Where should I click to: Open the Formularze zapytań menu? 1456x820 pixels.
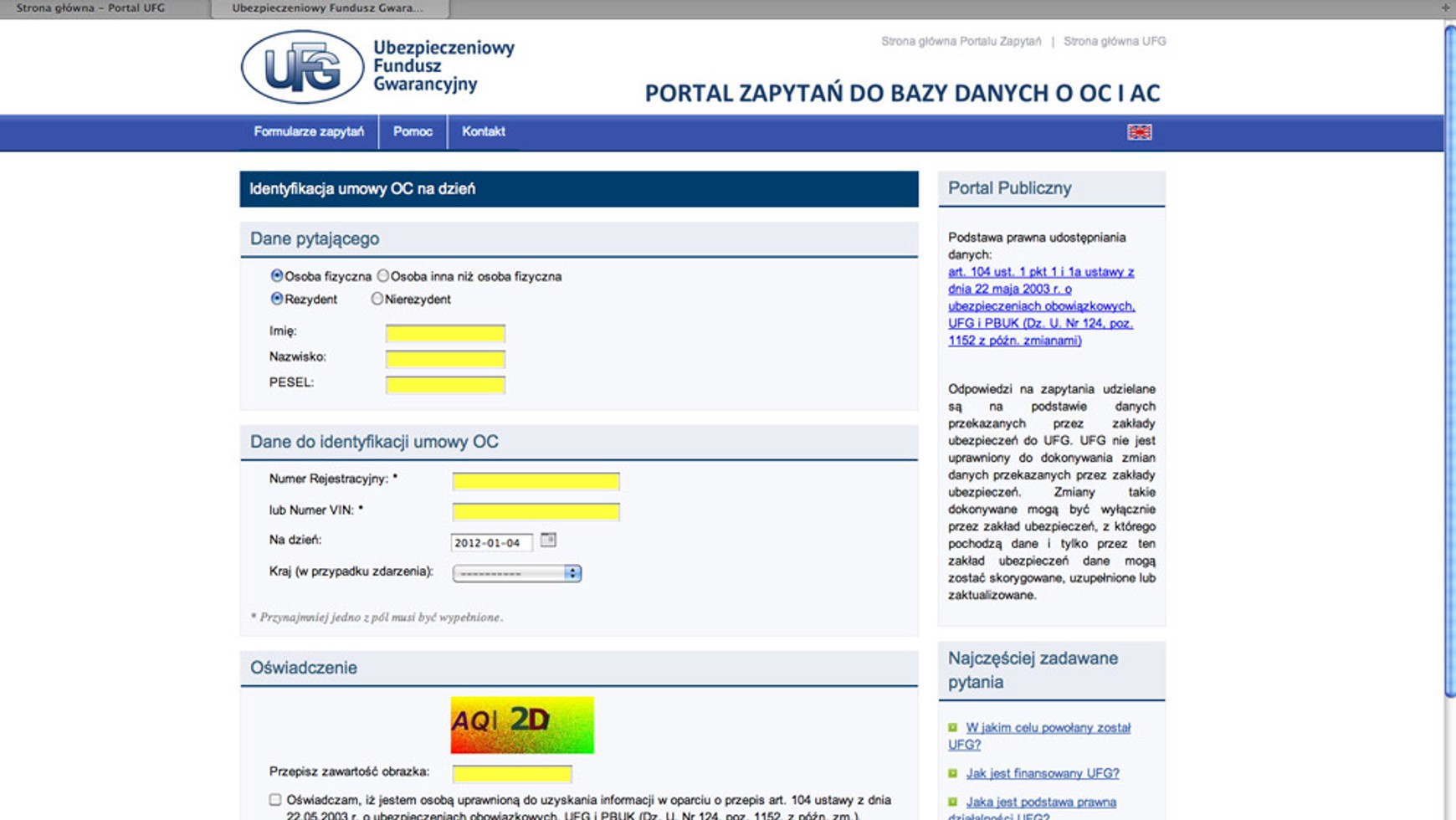click(309, 131)
